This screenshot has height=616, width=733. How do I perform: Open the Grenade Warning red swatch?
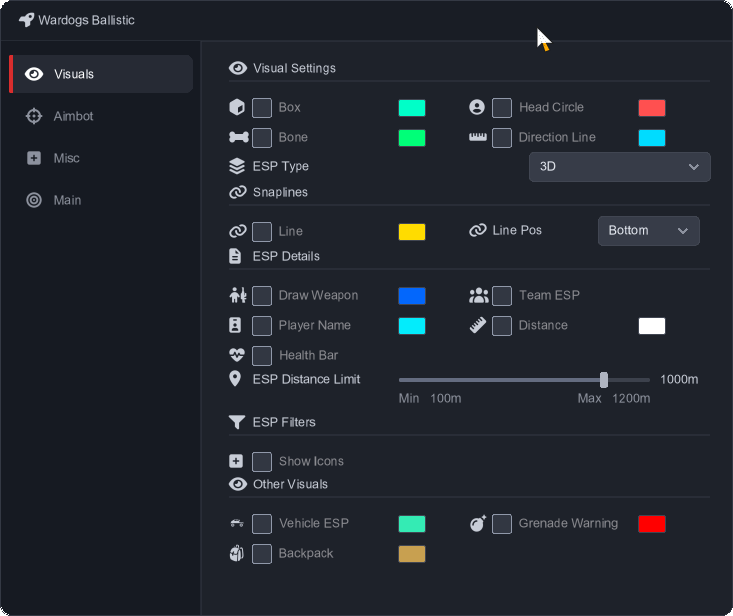(x=652, y=524)
